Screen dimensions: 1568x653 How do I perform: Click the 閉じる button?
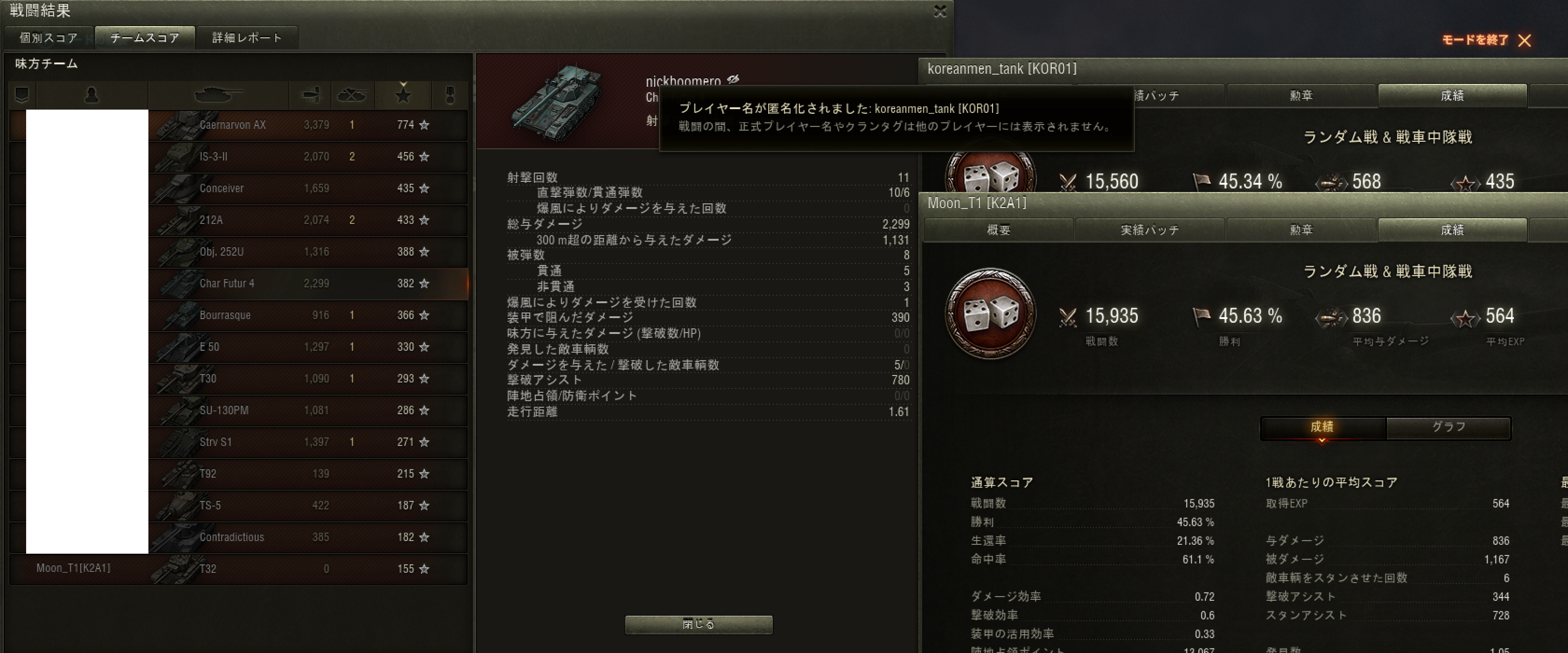pyautogui.click(x=699, y=625)
